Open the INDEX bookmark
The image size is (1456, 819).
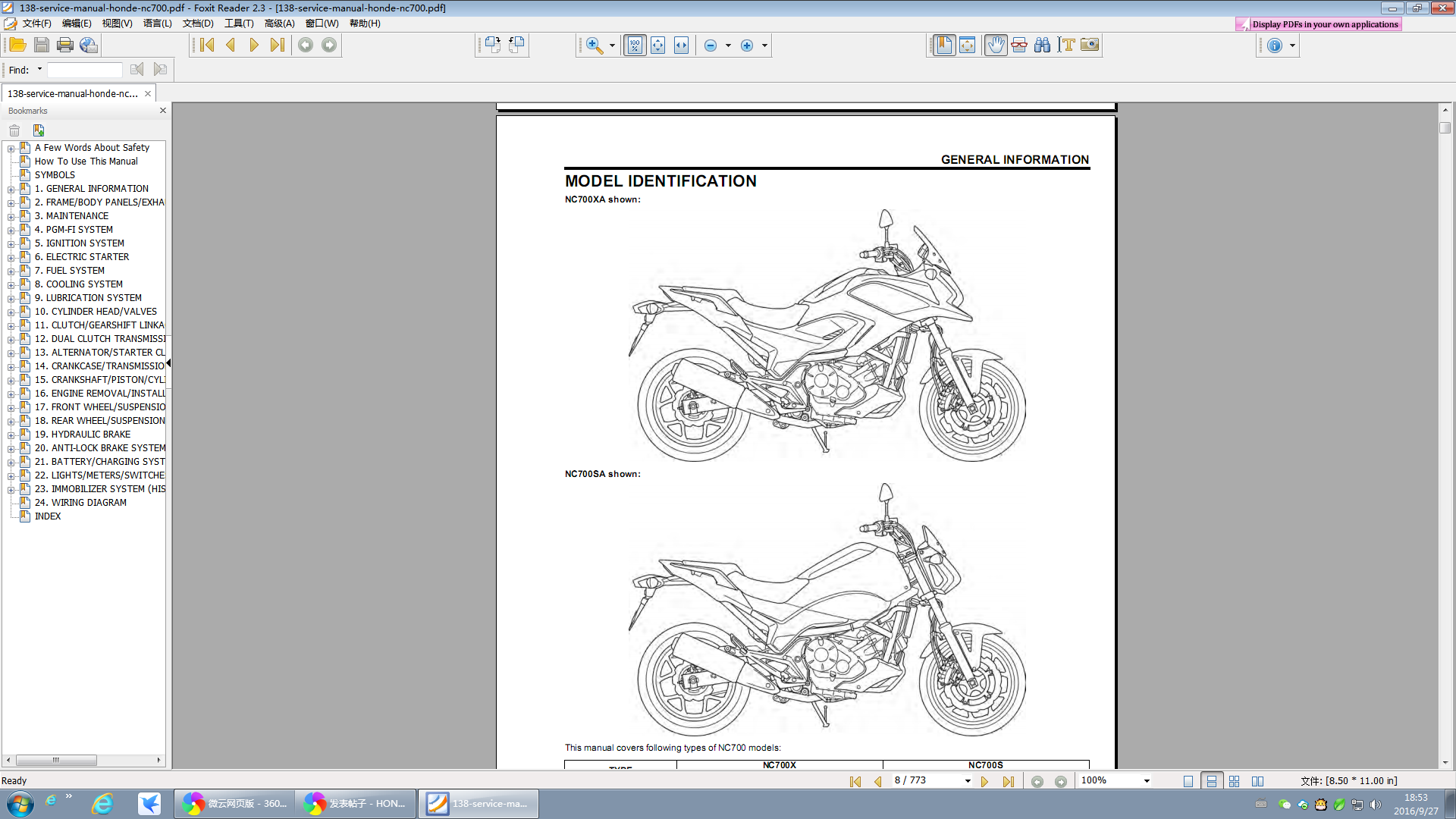pos(47,516)
